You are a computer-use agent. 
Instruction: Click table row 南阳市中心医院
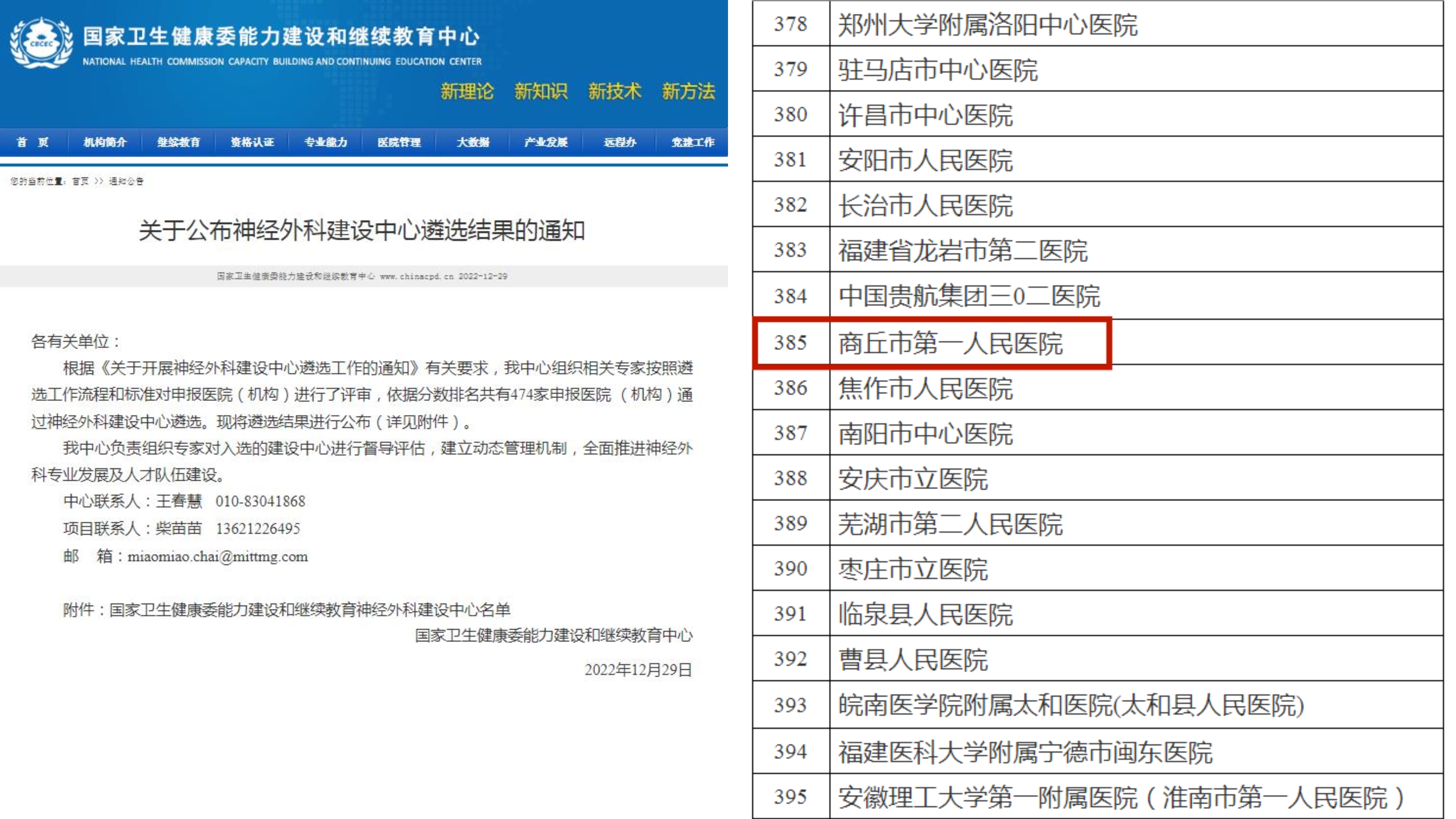coord(1098,432)
